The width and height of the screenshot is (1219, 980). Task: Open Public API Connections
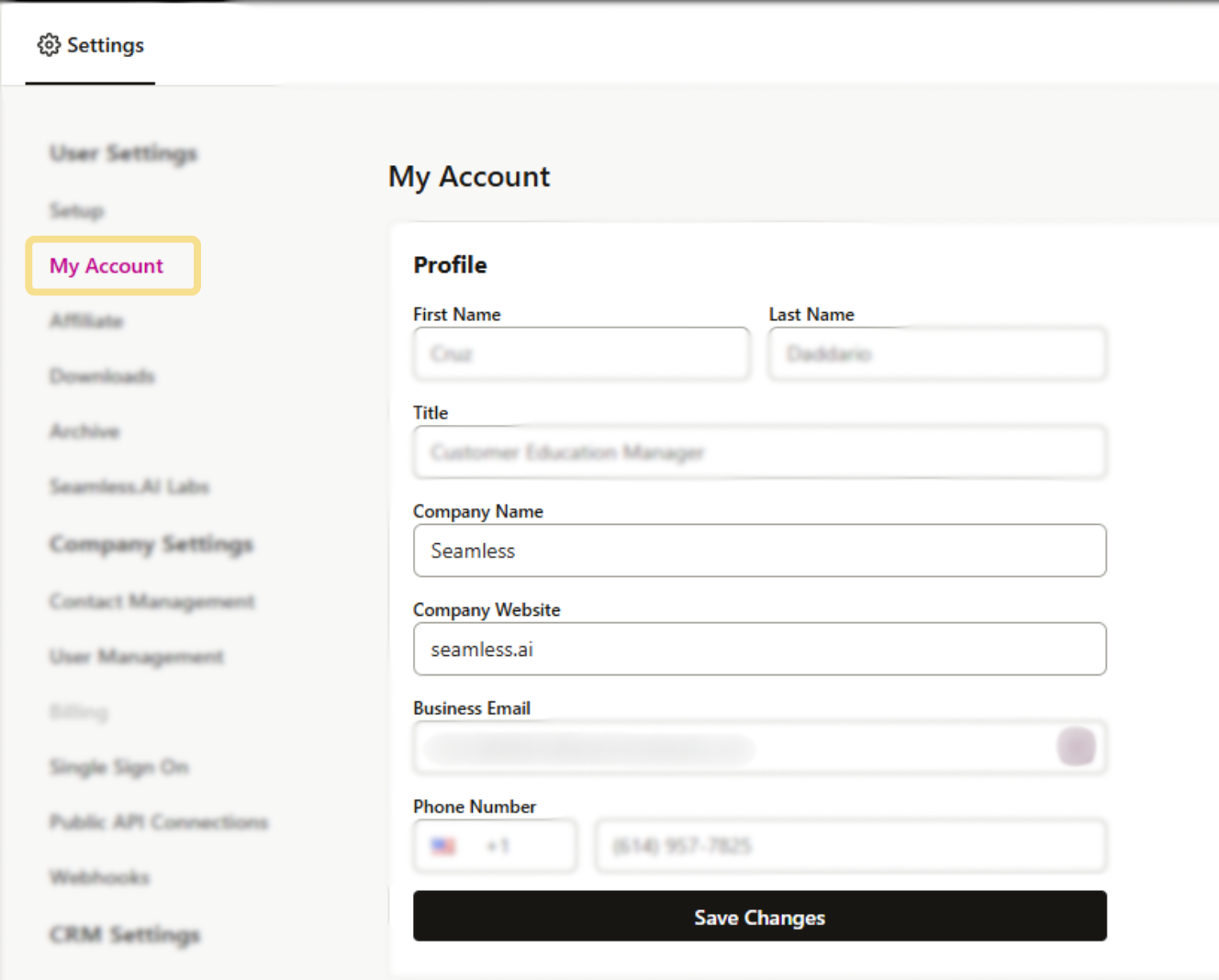tap(159, 822)
